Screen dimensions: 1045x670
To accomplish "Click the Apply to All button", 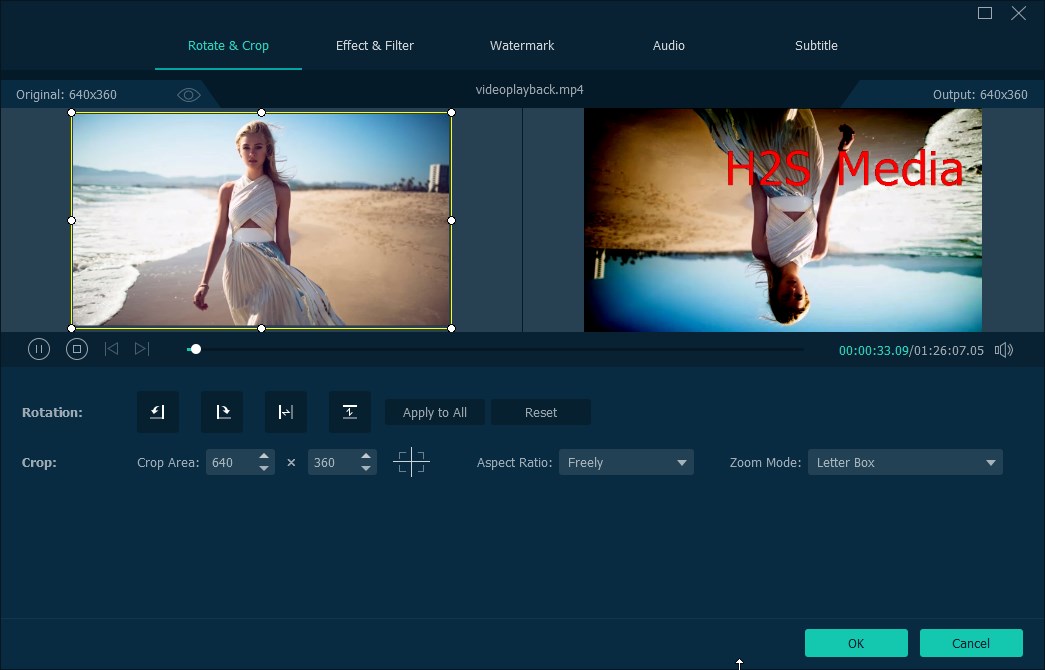I will pos(435,412).
